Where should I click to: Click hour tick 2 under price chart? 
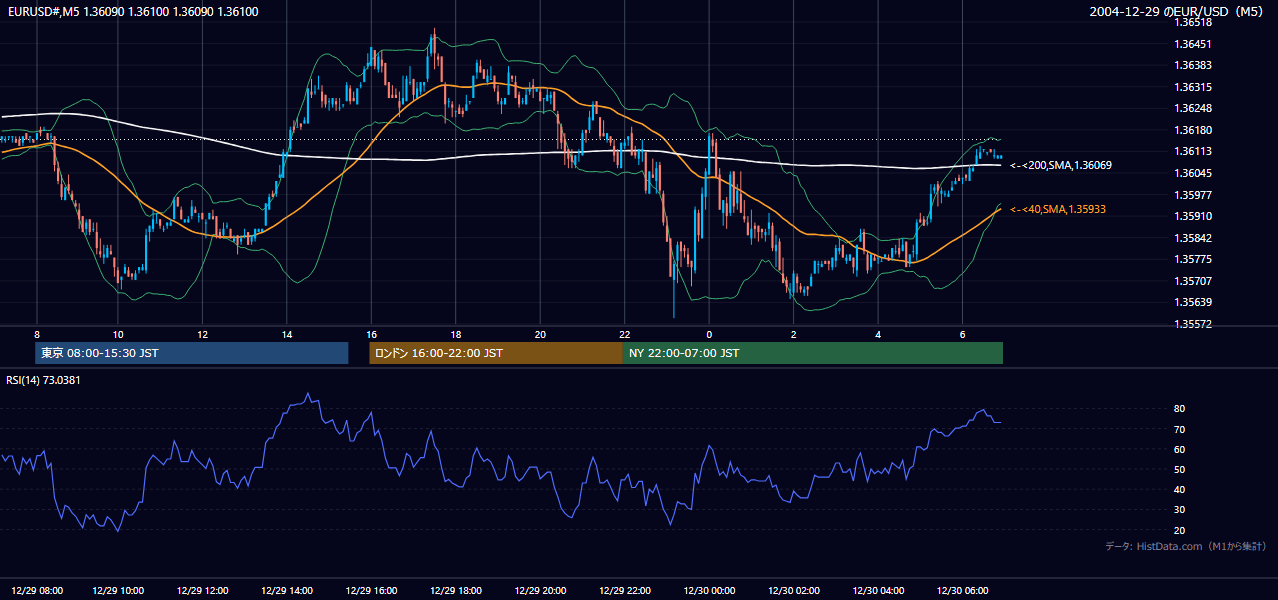[793, 334]
